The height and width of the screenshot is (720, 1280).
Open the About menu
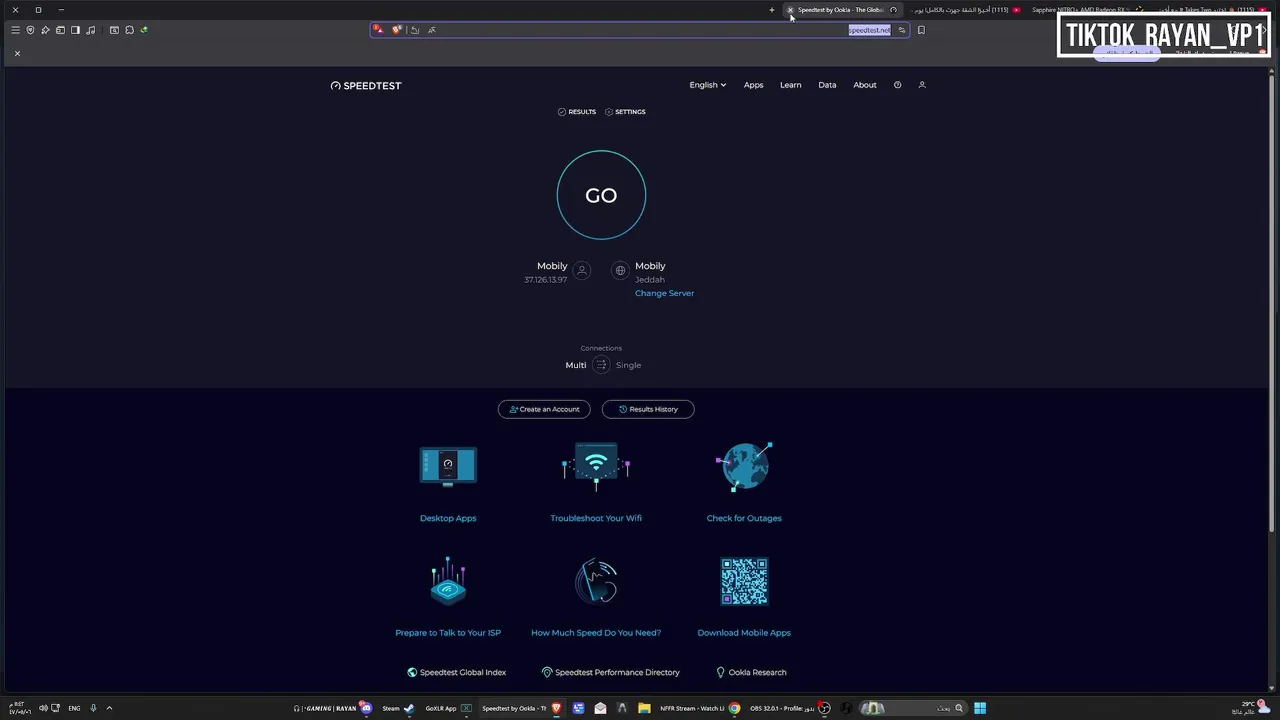(865, 85)
